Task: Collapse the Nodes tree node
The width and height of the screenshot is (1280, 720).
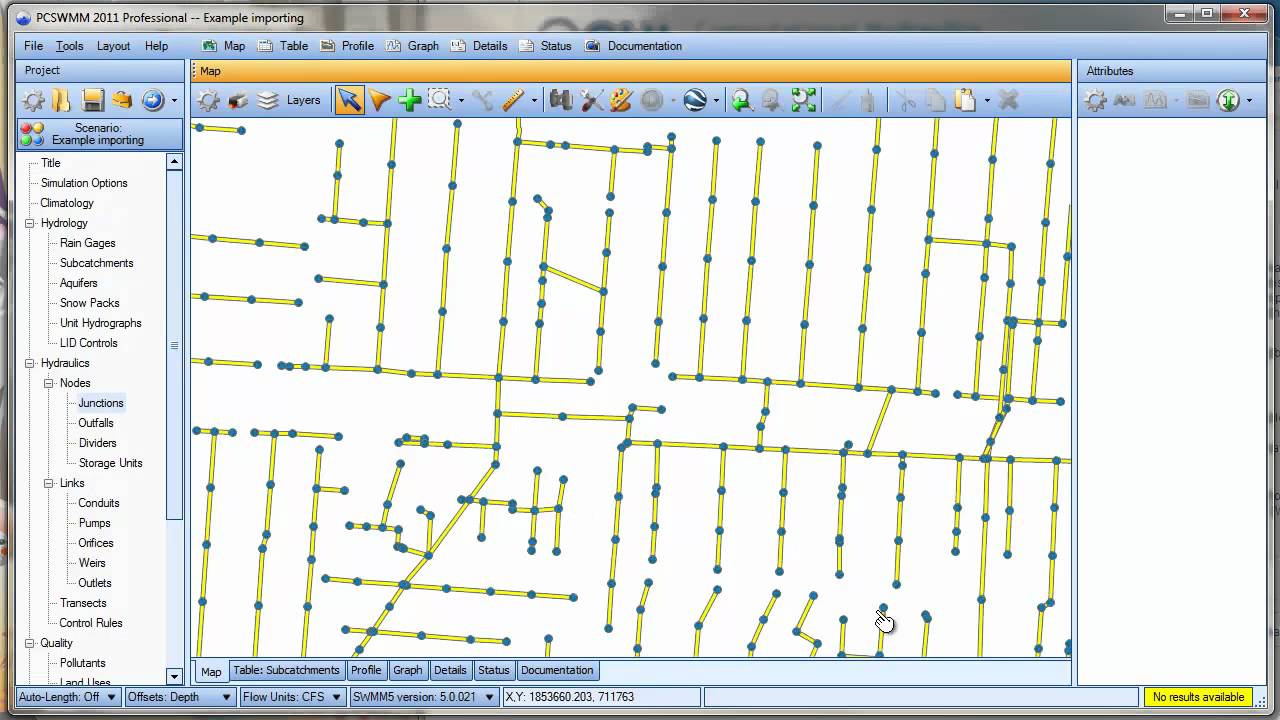Action: (49, 383)
